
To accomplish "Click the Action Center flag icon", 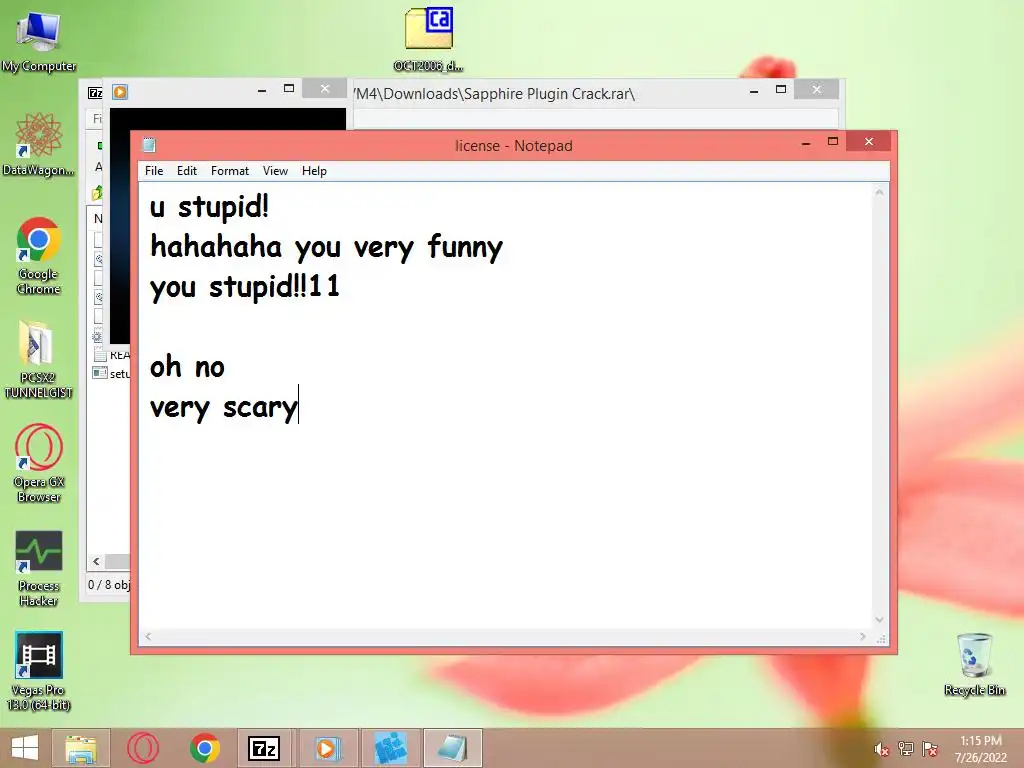I will pos(930,749).
